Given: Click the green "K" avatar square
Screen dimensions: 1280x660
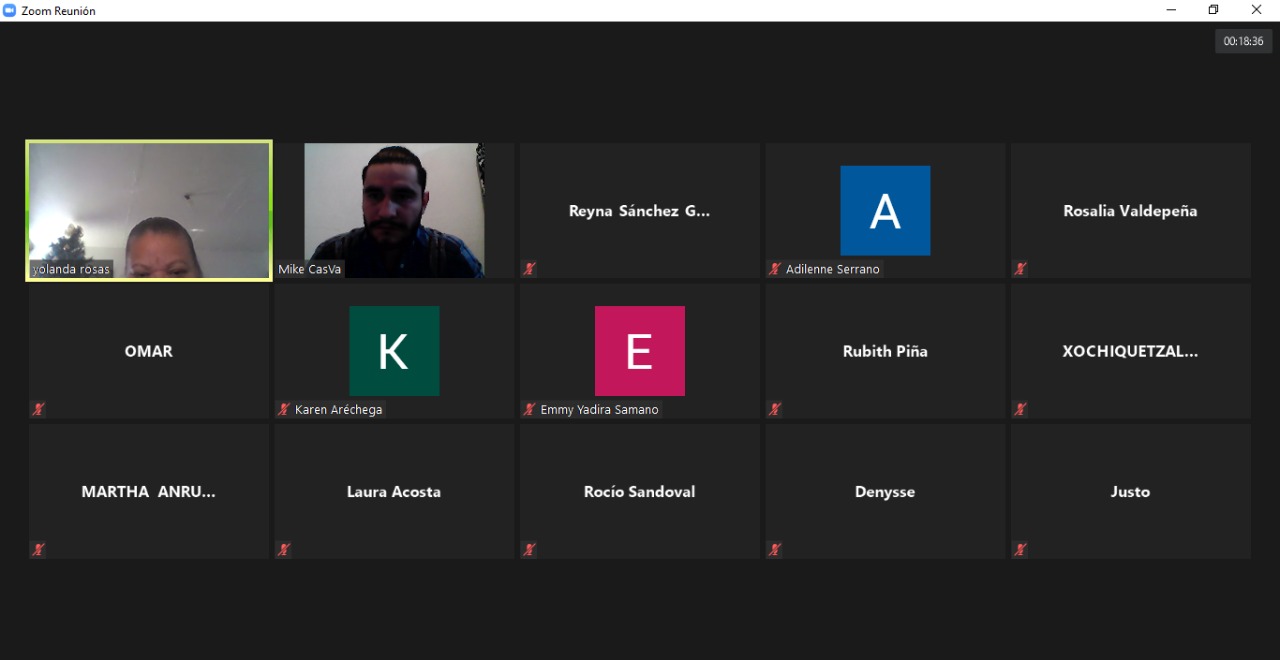Looking at the screenshot, I should tap(394, 351).
